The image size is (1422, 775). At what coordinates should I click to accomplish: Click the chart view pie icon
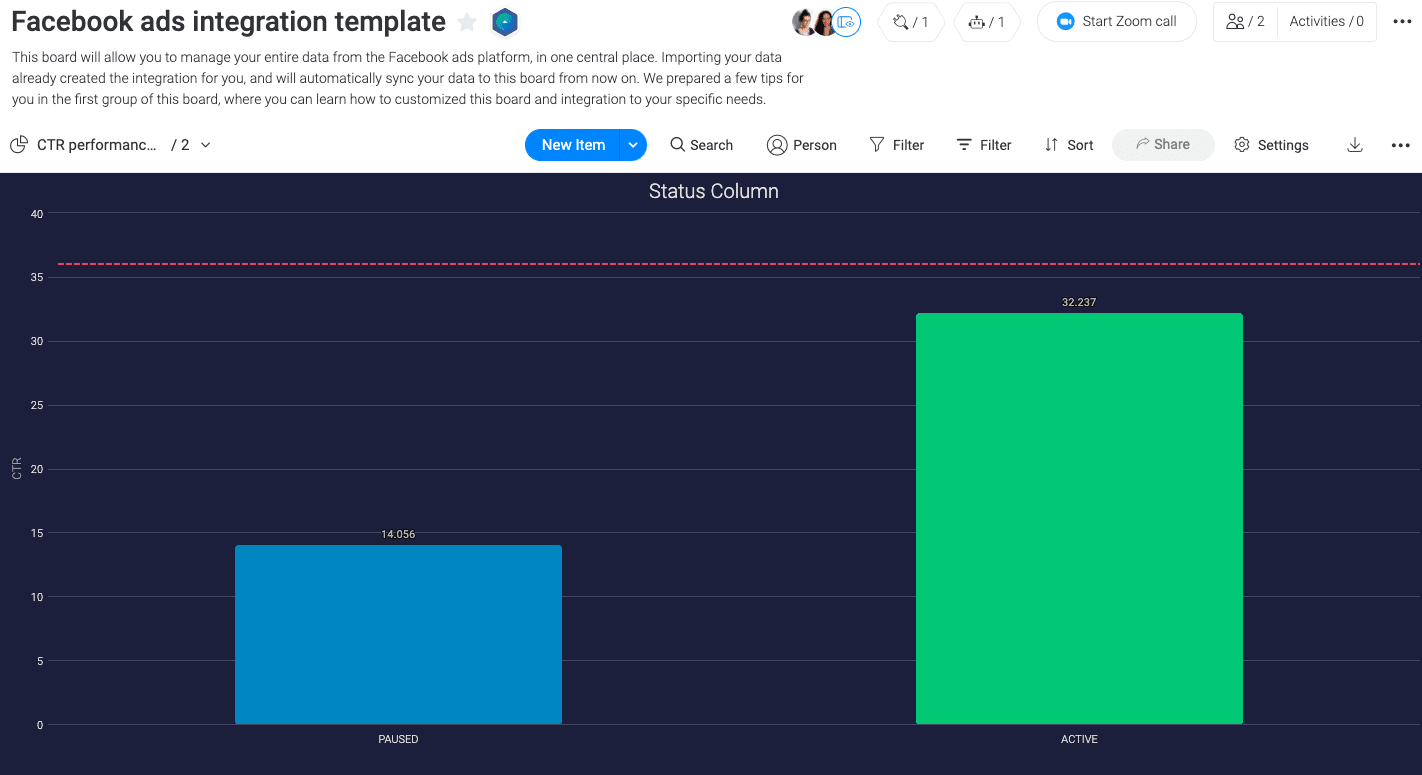[x=19, y=145]
